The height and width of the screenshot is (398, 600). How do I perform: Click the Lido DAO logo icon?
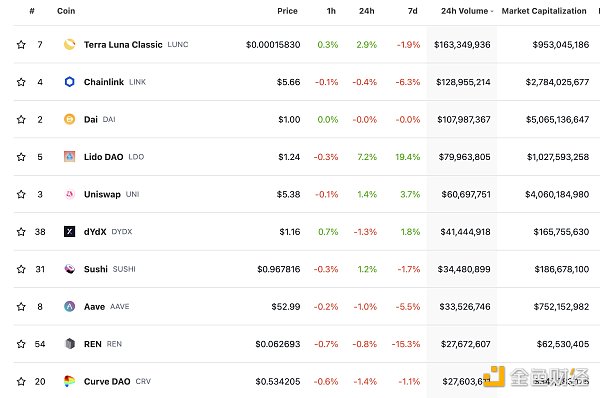(69, 157)
